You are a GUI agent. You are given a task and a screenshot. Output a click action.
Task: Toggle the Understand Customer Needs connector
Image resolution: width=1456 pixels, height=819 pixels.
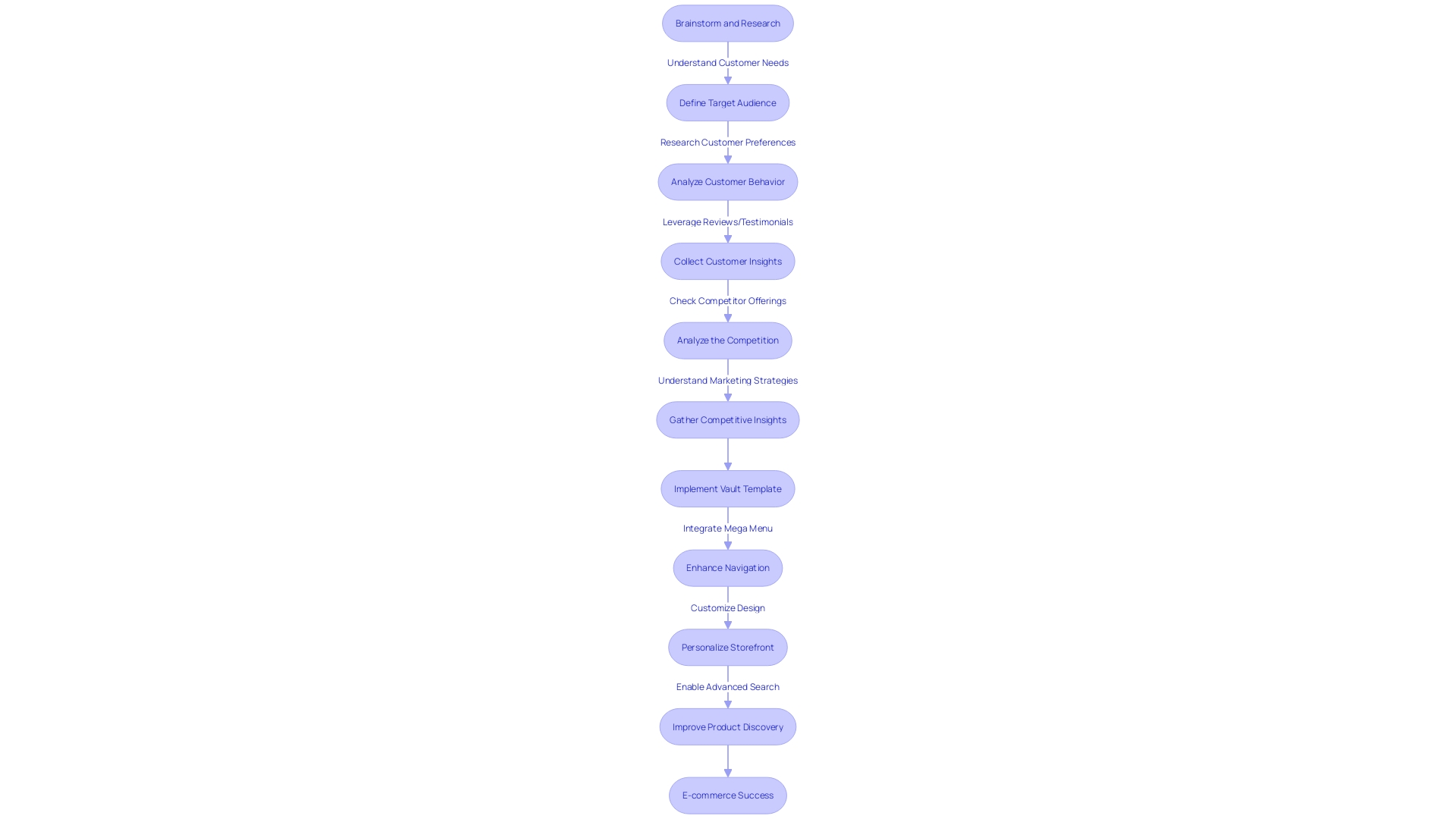point(728,62)
